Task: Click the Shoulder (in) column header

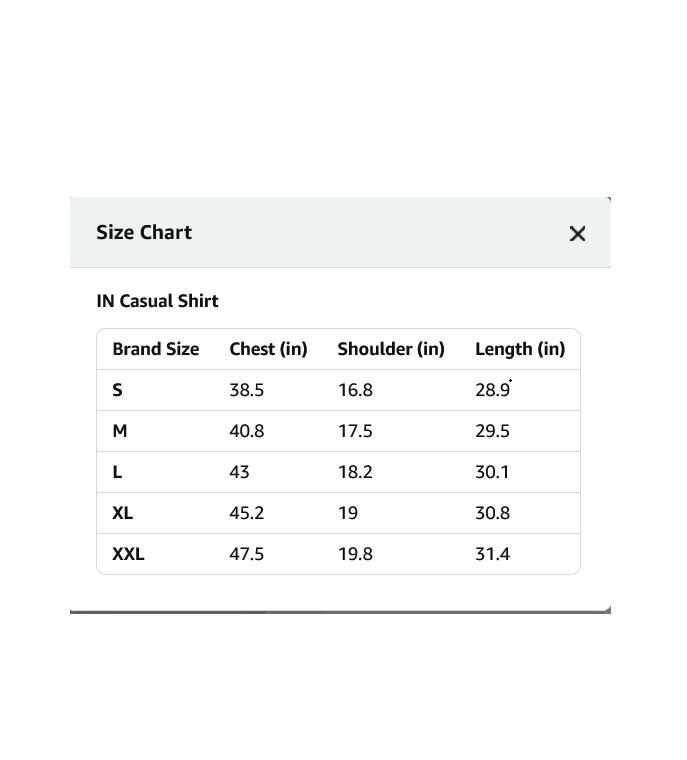Action: (x=391, y=349)
